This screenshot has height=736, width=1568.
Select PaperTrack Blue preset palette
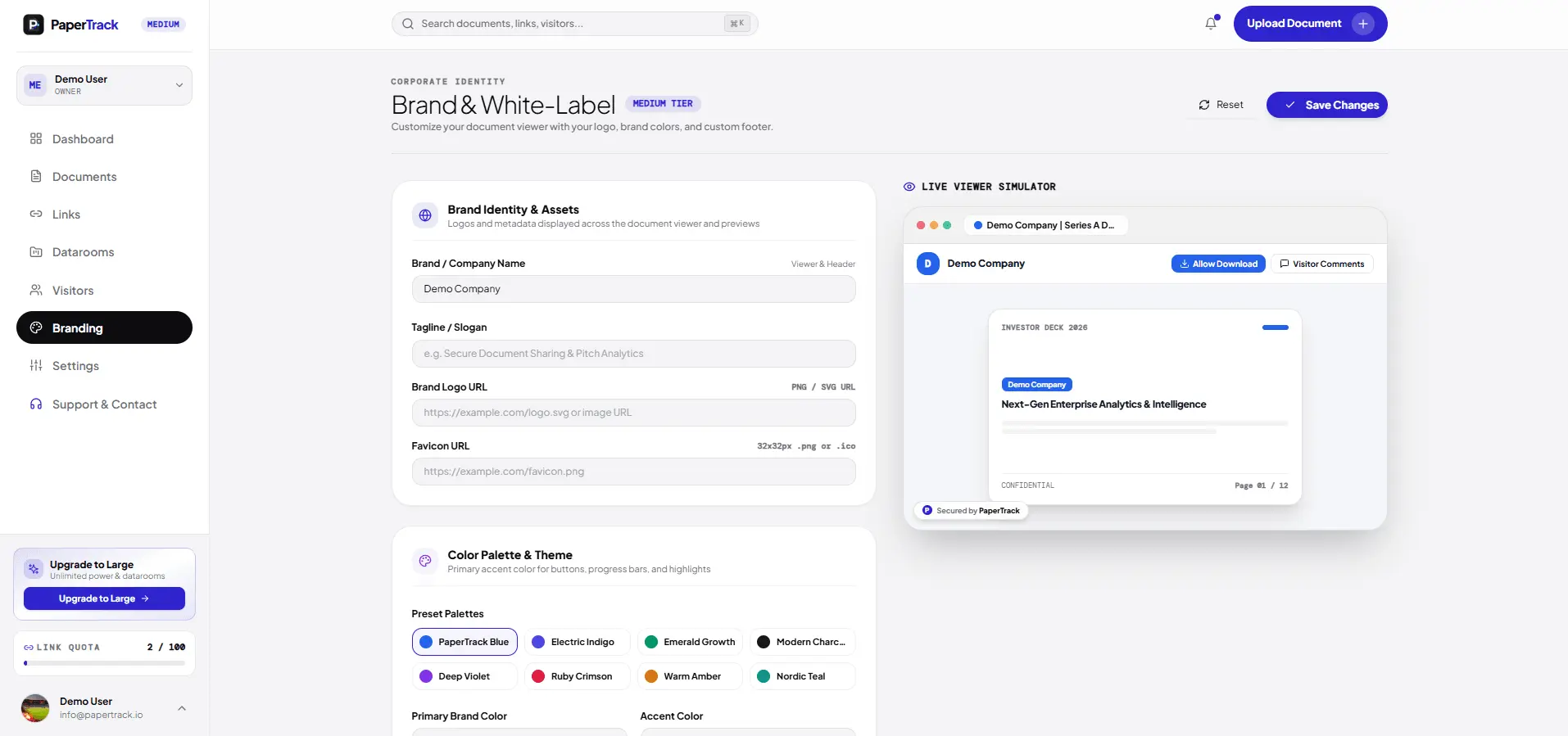point(465,642)
